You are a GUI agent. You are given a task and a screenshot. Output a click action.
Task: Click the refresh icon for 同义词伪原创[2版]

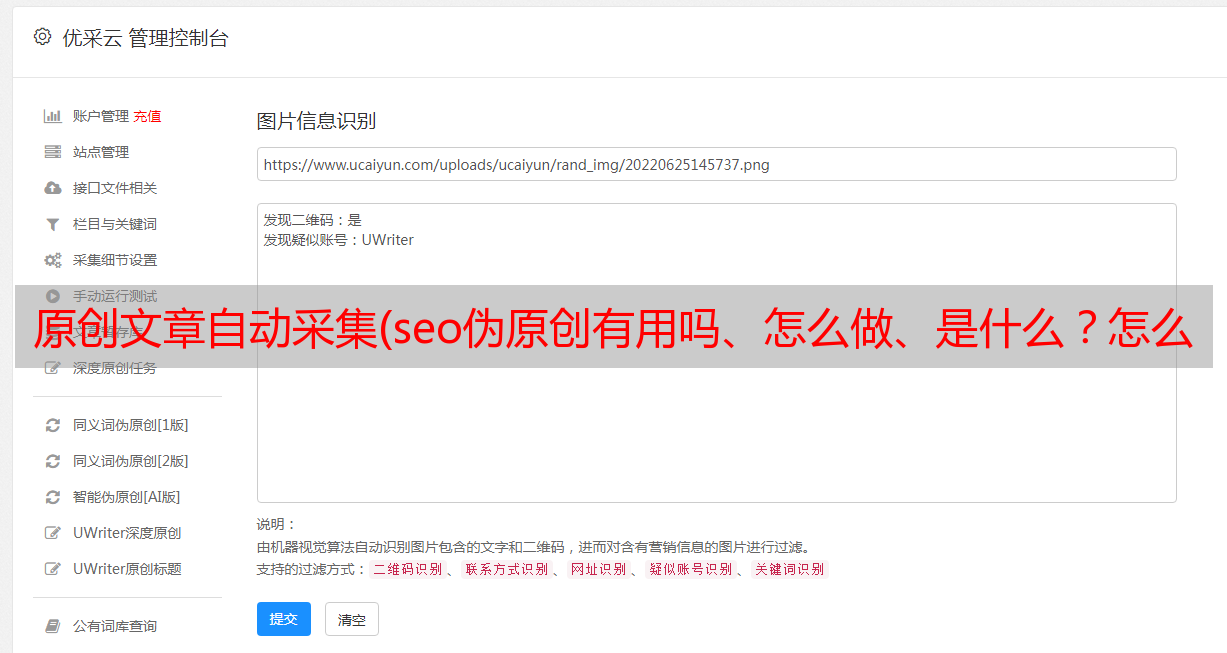coord(53,461)
